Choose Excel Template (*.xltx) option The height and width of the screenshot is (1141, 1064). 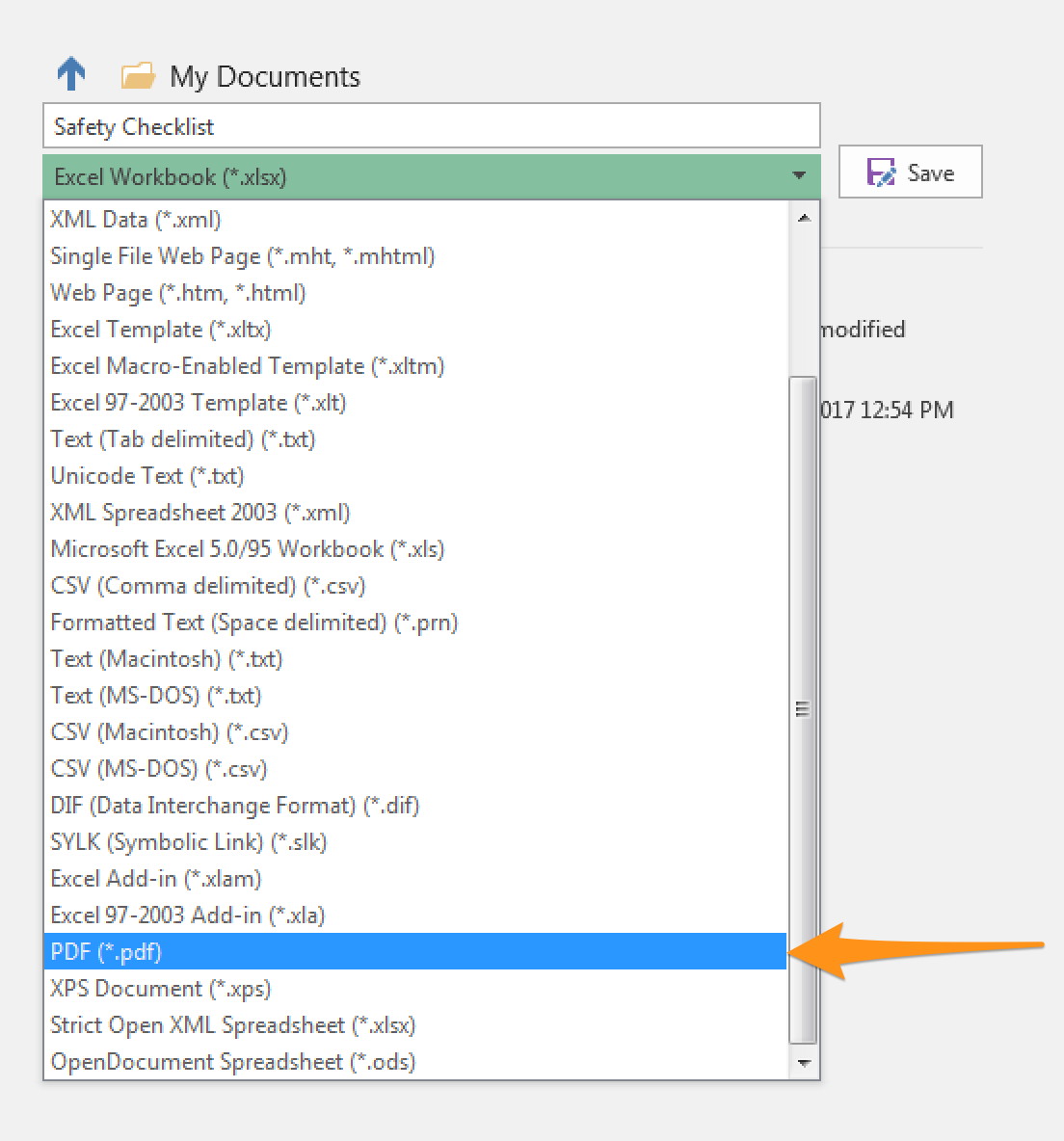[161, 330]
